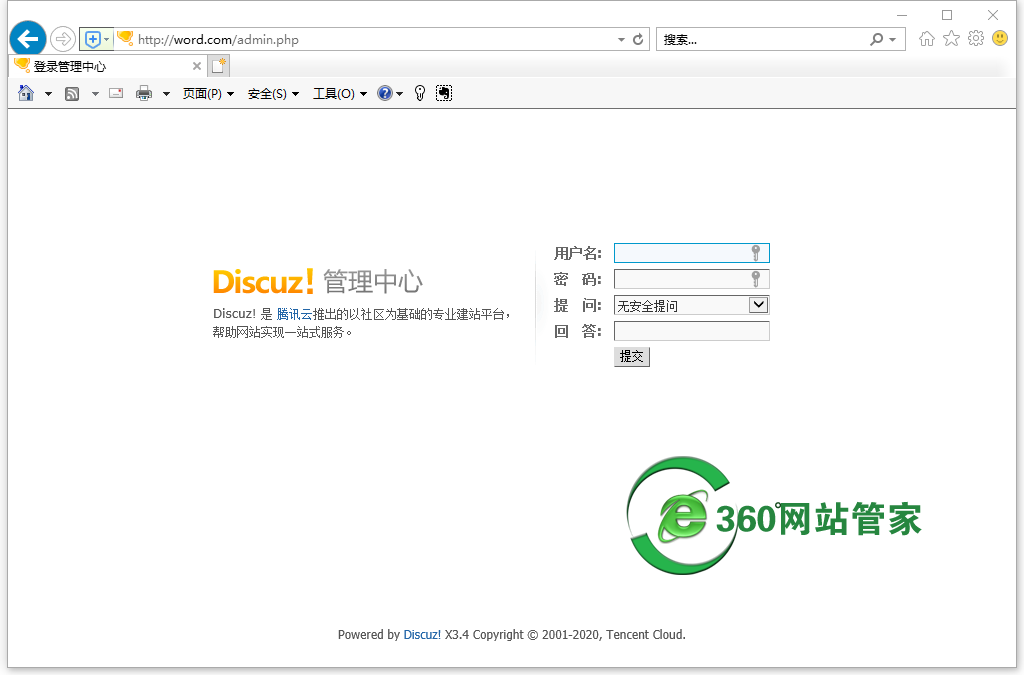This screenshot has width=1024, height=675.
Task: Click the Evernote clipper toolbar icon
Action: [444, 93]
